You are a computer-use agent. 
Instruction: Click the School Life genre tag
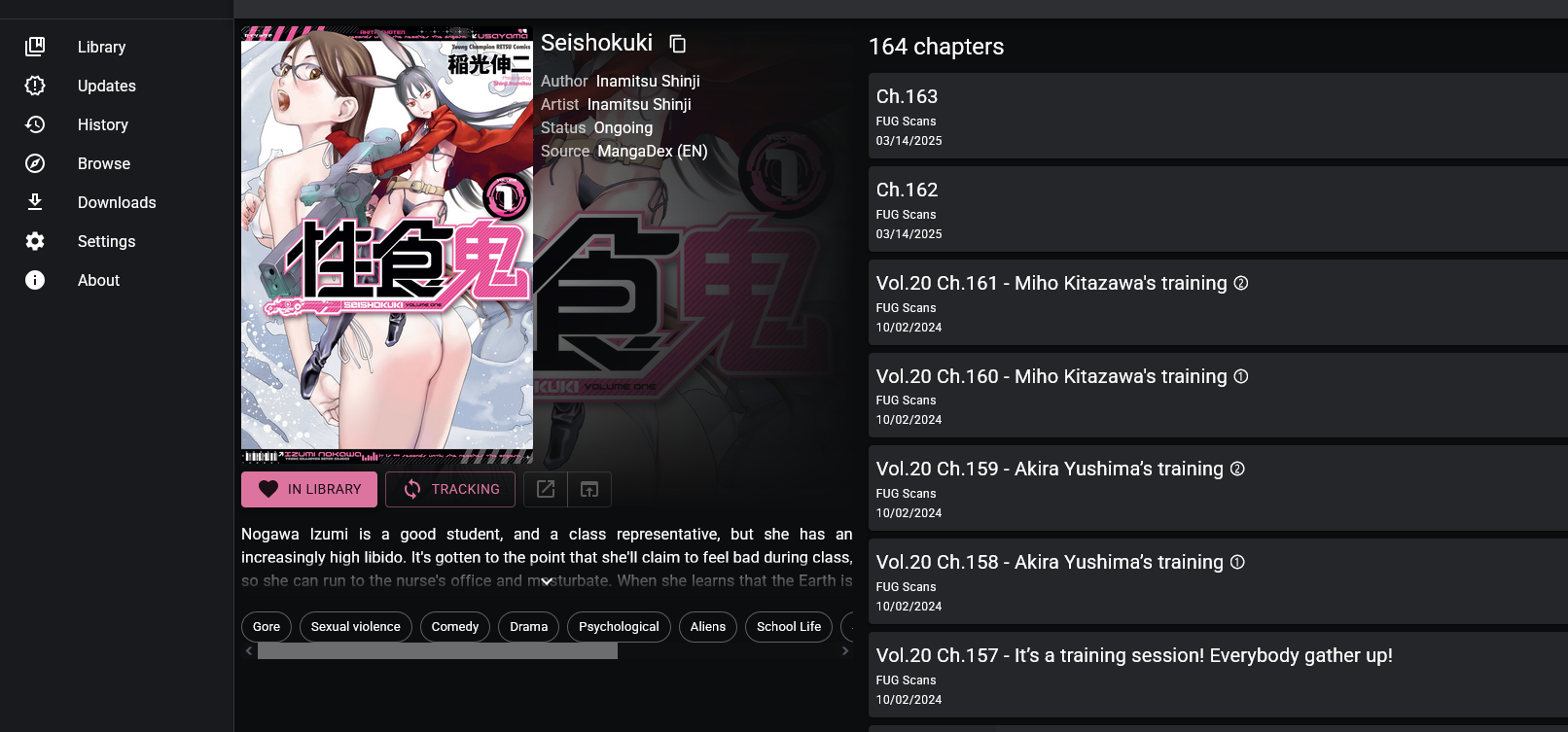click(x=789, y=627)
